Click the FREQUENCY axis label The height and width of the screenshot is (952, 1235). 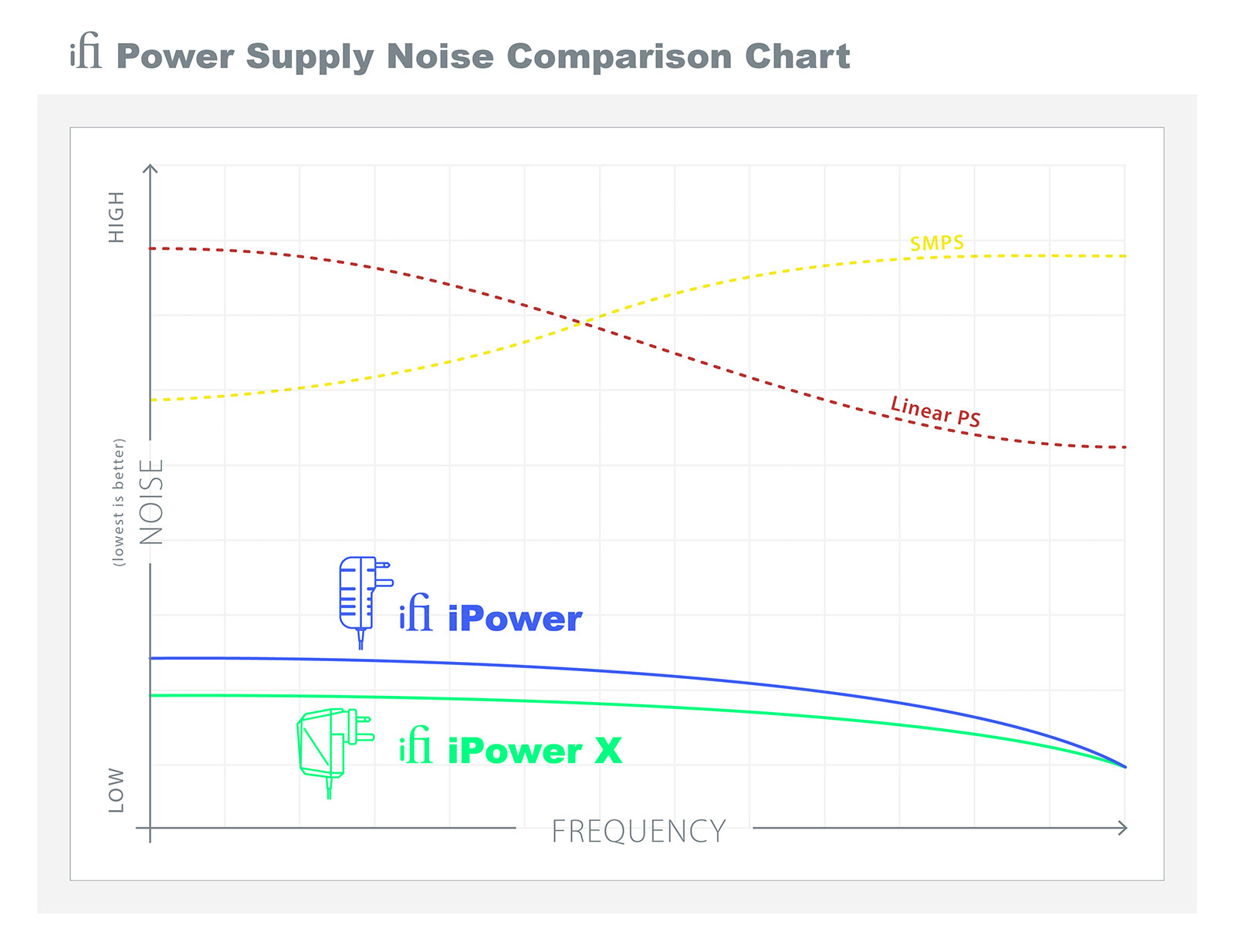(x=638, y=832)
